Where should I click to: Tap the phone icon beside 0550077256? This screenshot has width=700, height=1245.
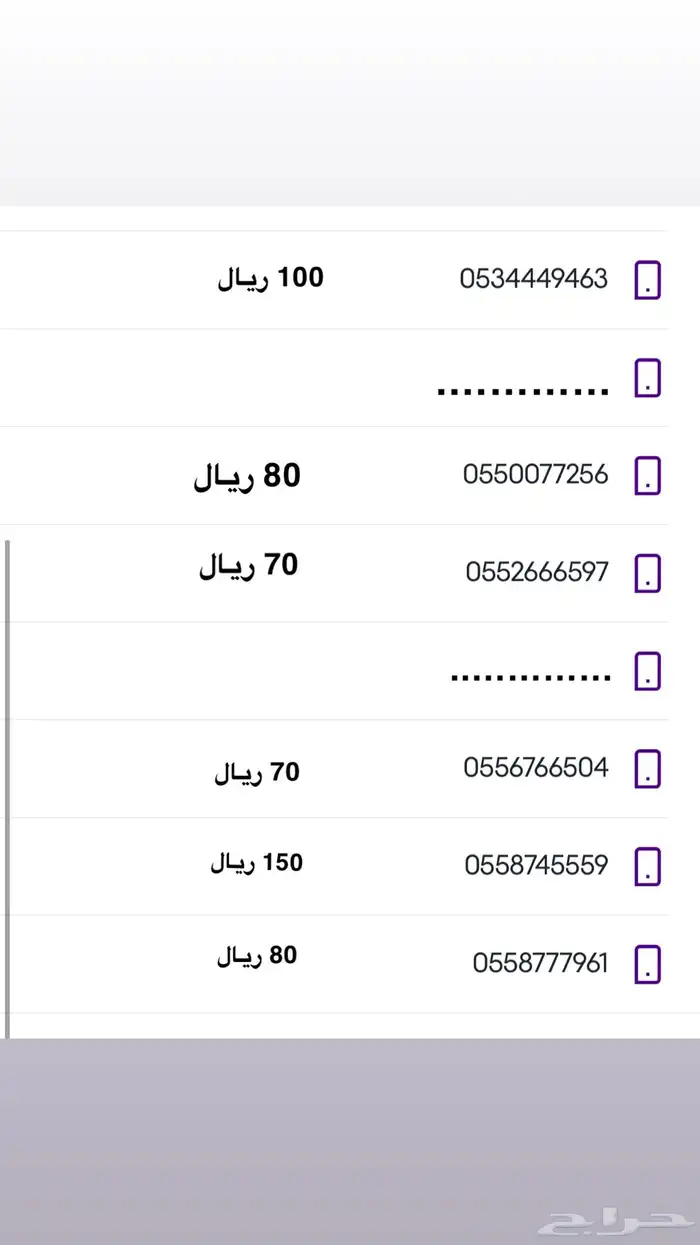[x=647, y=475]
